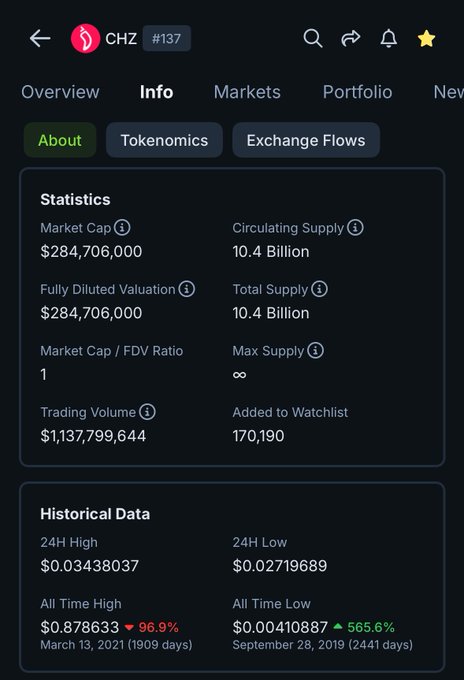This screenshot has height=680, width=464.
Task: Tap the infinity Max Supply value
Action: (239, 375)
